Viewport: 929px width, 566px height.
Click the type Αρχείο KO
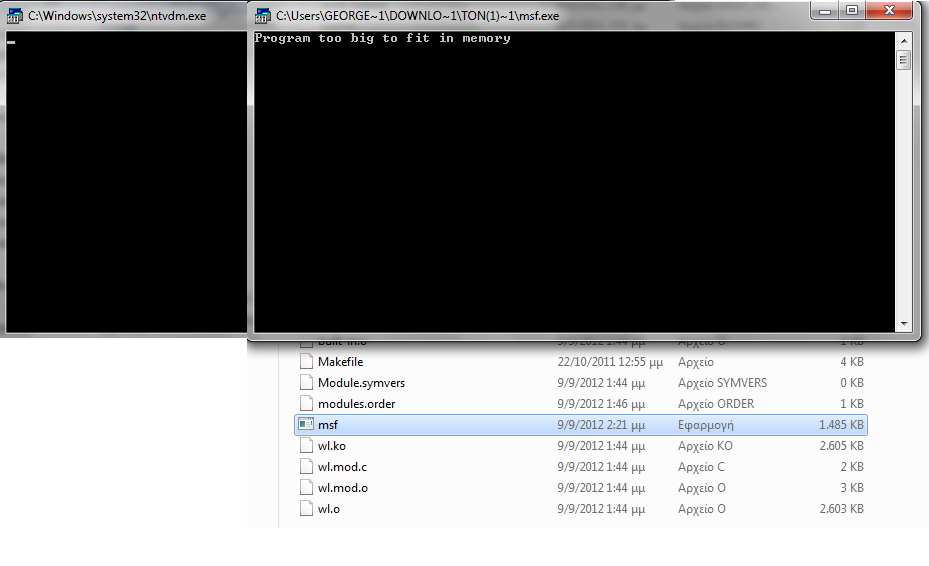point(705,446)
